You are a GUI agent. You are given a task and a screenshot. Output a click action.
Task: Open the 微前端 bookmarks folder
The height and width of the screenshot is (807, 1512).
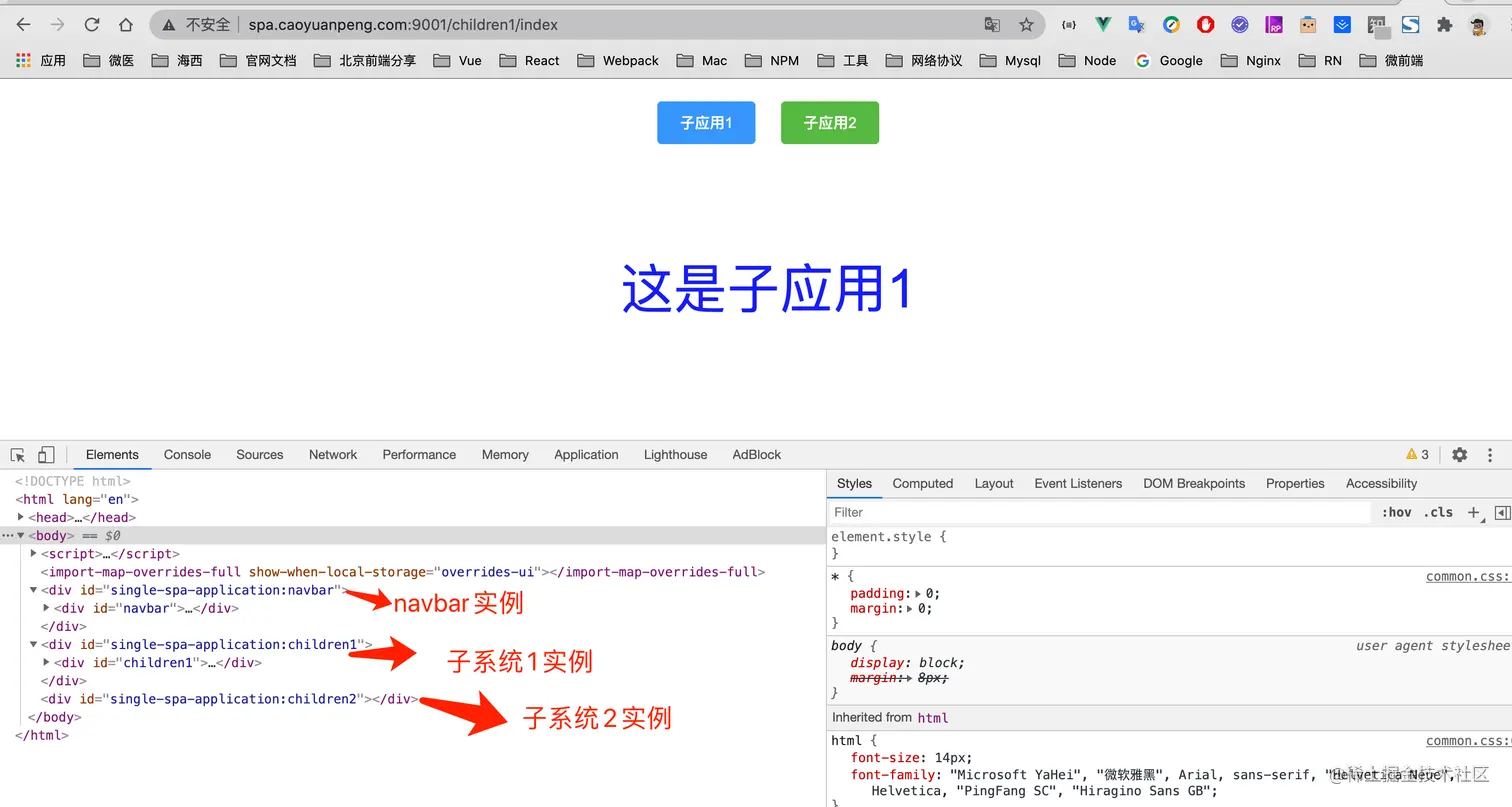pos(1391,61)
